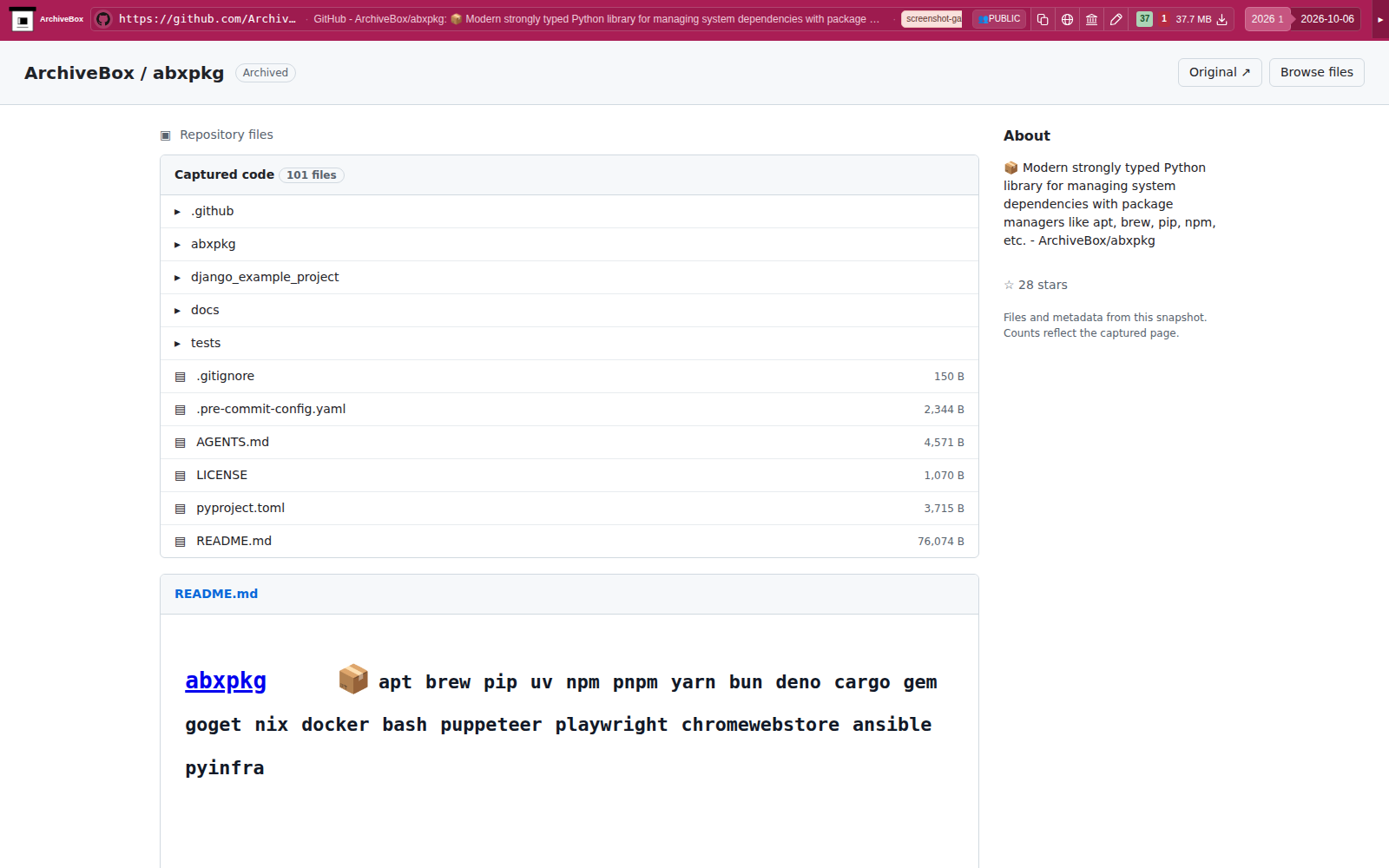Expand the docs folder
The width and height of the screenshot is (1389, 868).
pos(569,310)
